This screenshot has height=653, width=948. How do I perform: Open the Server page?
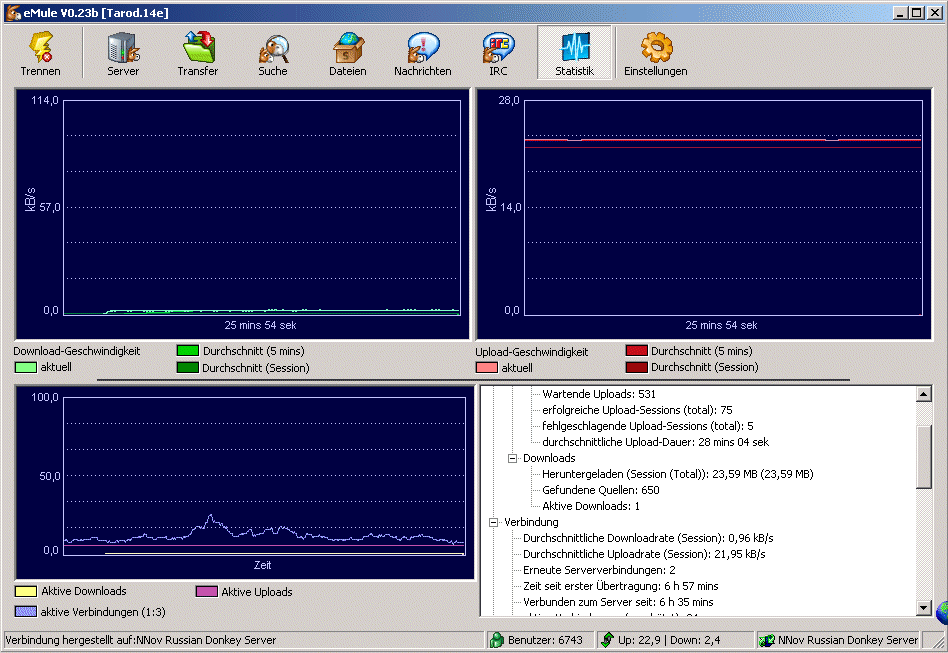[123, 54]
